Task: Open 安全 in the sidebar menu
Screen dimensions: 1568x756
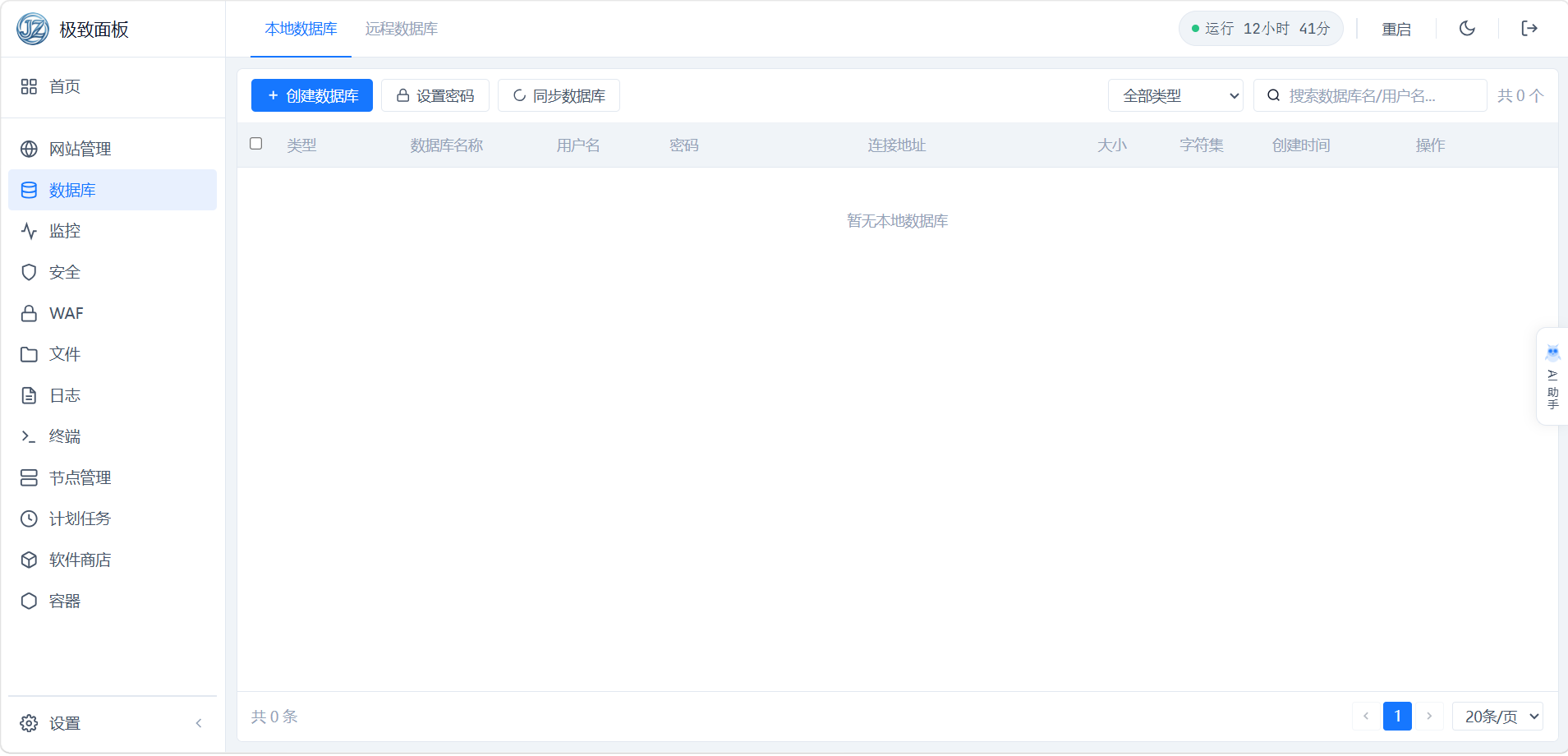Action: click(113, 272)
